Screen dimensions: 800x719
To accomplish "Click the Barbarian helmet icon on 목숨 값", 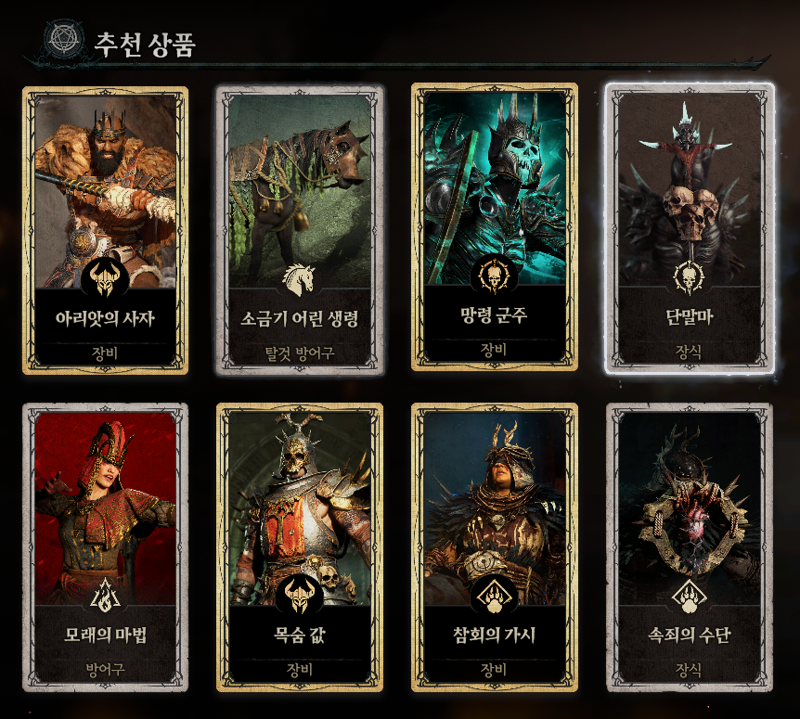I will 299,595.
